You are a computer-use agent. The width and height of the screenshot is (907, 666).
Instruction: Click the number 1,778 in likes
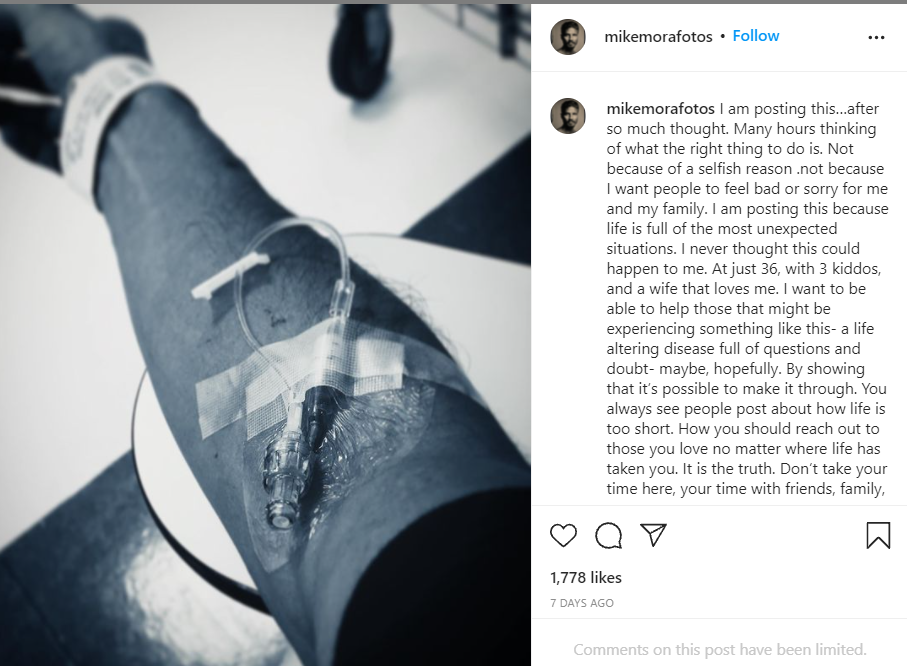click(x=568, y=577)
